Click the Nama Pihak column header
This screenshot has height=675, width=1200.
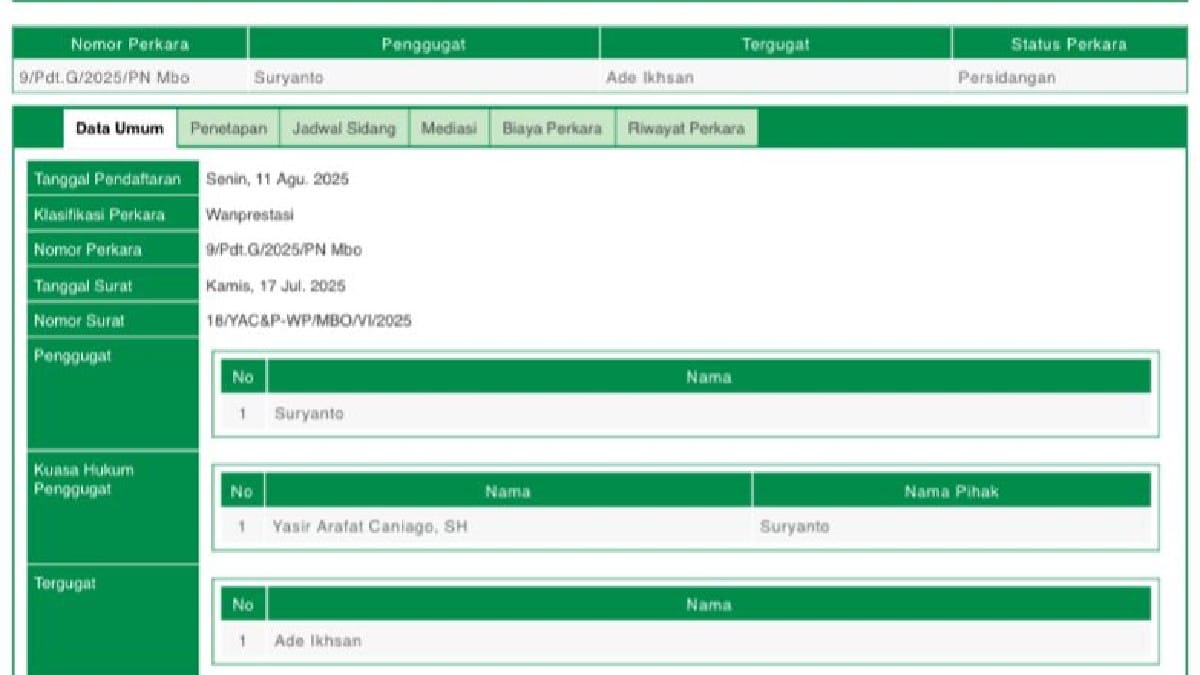tap(951, 491)
